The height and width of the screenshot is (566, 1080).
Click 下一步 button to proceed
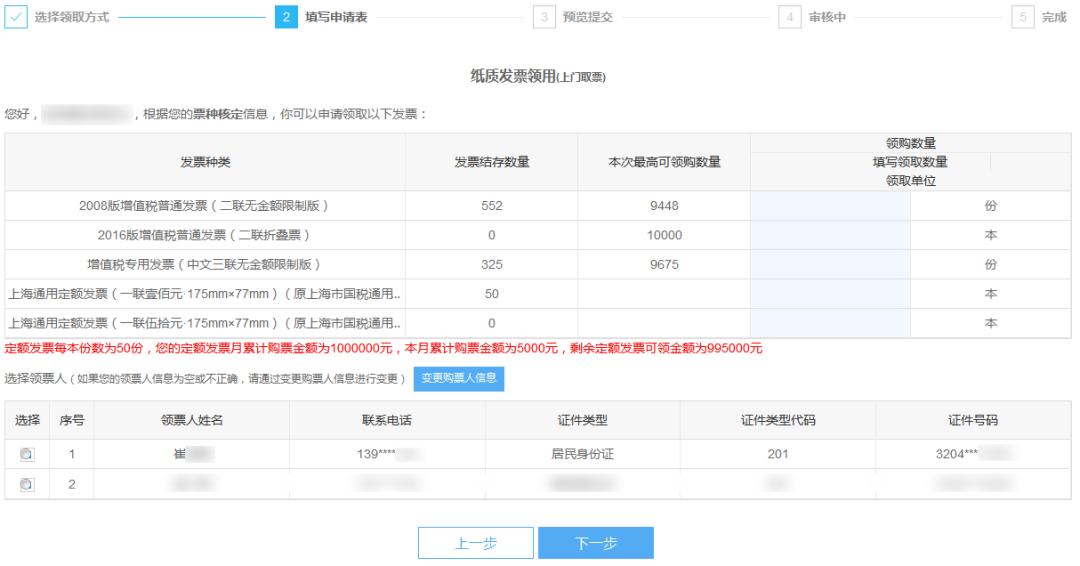(596, 543)
